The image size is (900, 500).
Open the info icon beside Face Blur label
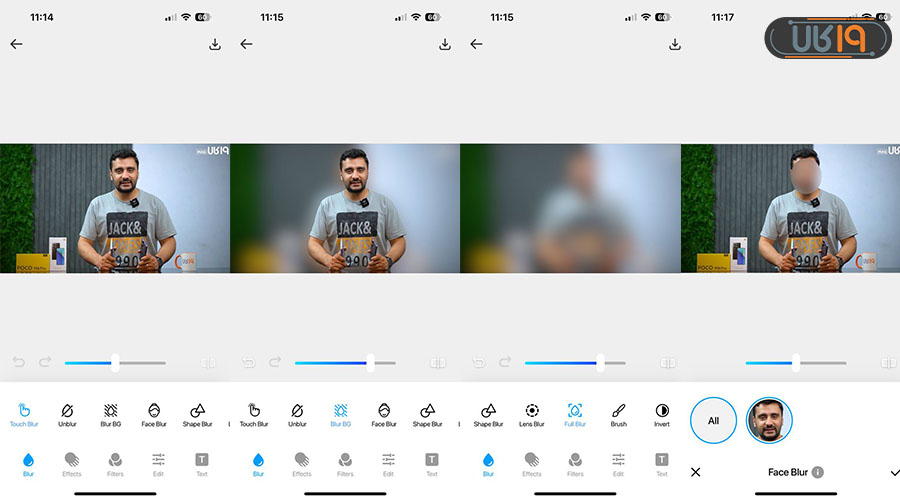818,472
